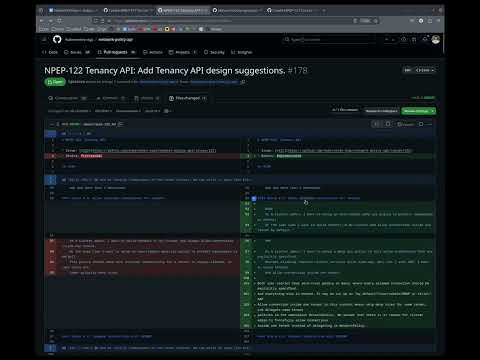Switch to the PR Conversation tab
The height and width of the screenshot is (360, 480).
tap(67, 98)
